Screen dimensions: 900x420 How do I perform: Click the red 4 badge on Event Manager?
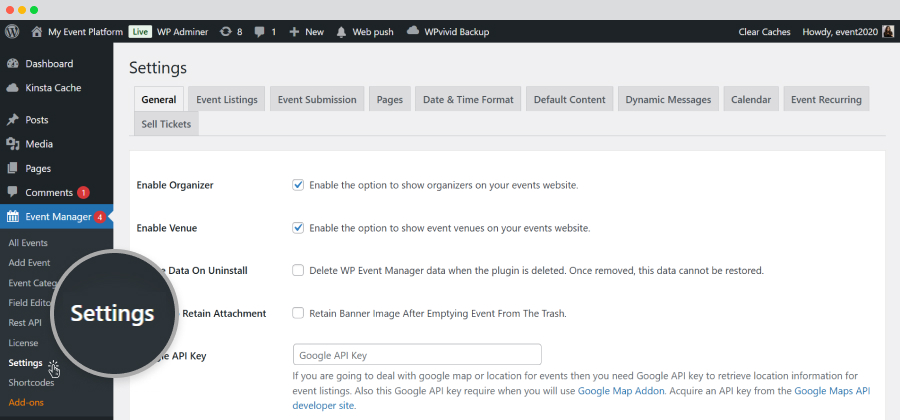[x=100, y=217]
